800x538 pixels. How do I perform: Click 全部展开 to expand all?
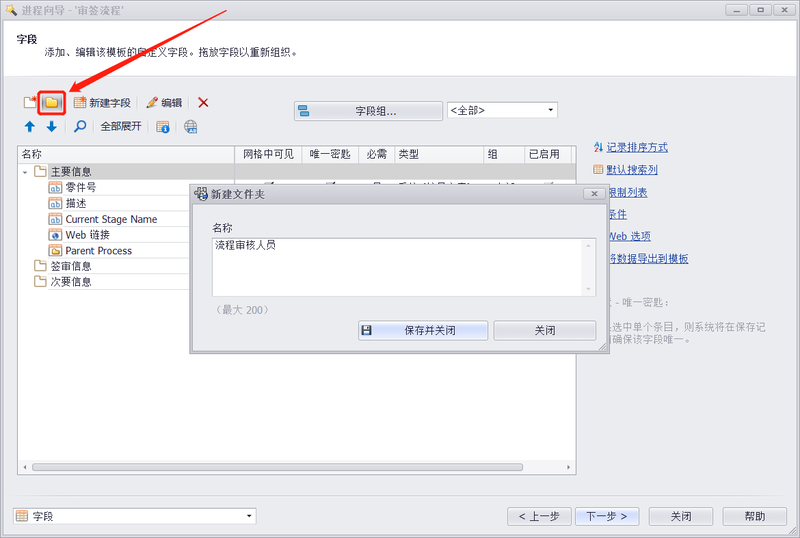pyautogui.click(x=120, y=127)
